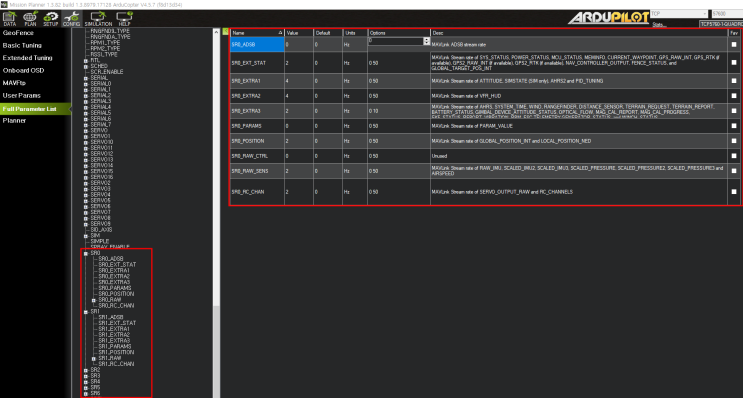The image size is (743, 398).
Task: Mark SR0_RC_CHAN as favorite
Action: [x=734, y=192]
